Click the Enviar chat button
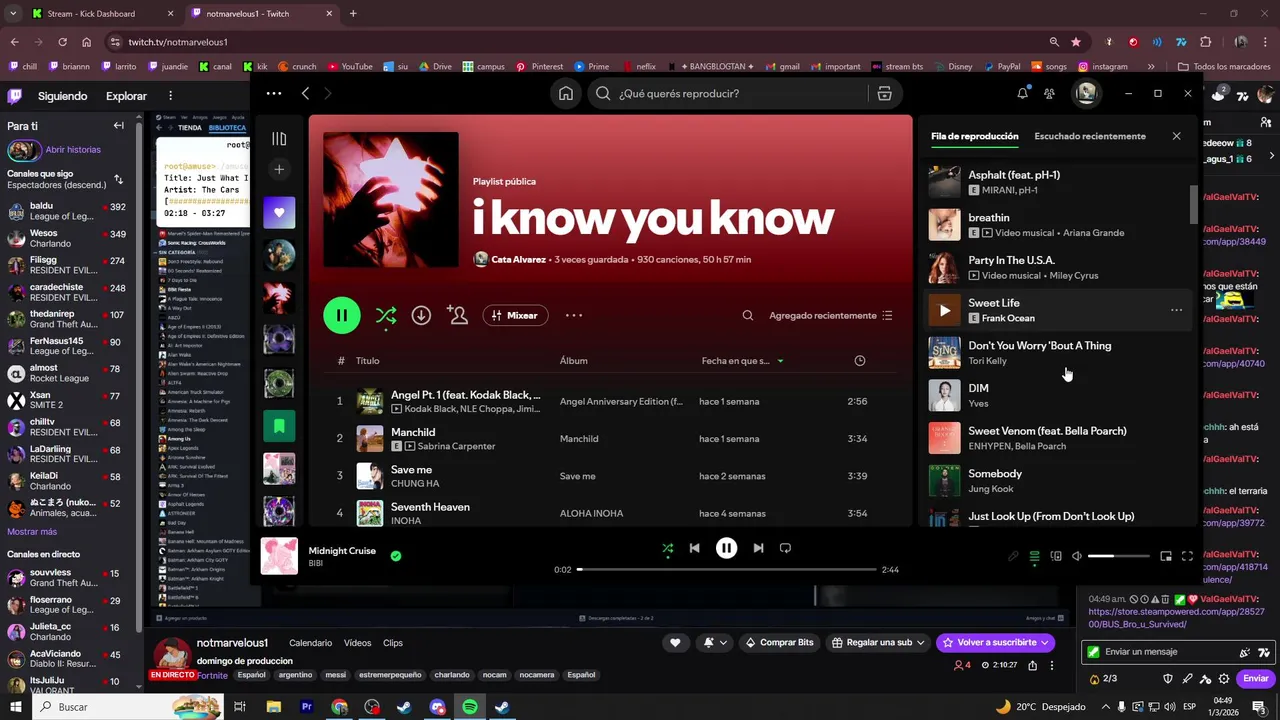Image resolution: width=1280 pixels, height=720 pixels. (1255, 678)
